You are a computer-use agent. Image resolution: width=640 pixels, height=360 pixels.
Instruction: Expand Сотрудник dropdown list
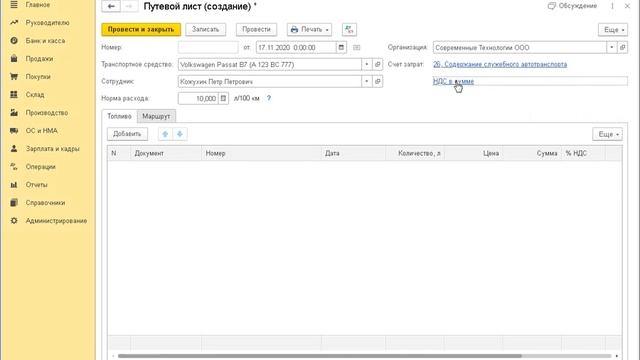point(367,82)
